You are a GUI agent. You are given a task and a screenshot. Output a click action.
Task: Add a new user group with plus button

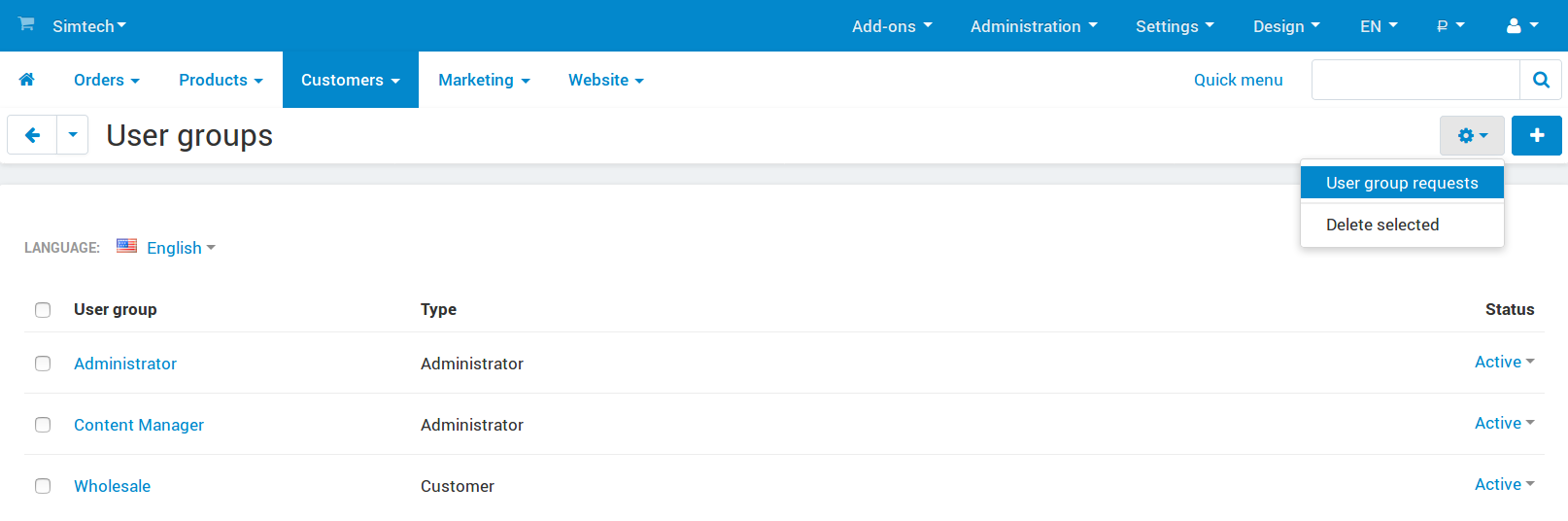point(1537,136)
